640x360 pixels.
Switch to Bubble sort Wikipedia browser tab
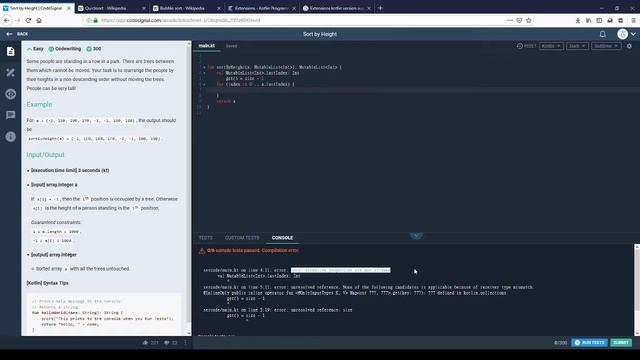click(187, 8)
